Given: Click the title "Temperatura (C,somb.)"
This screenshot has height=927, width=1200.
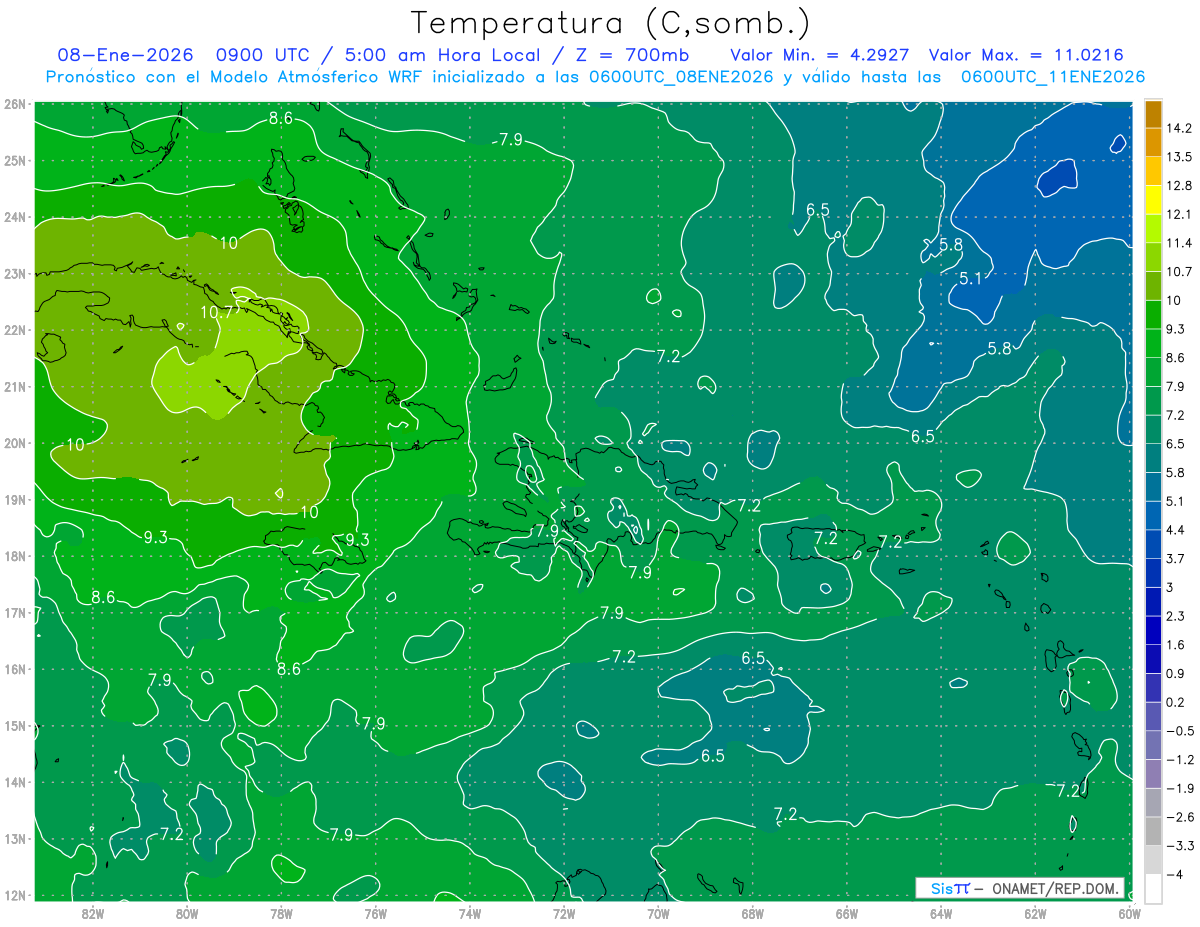Looking at the screenshot, I should pos(610,24).
